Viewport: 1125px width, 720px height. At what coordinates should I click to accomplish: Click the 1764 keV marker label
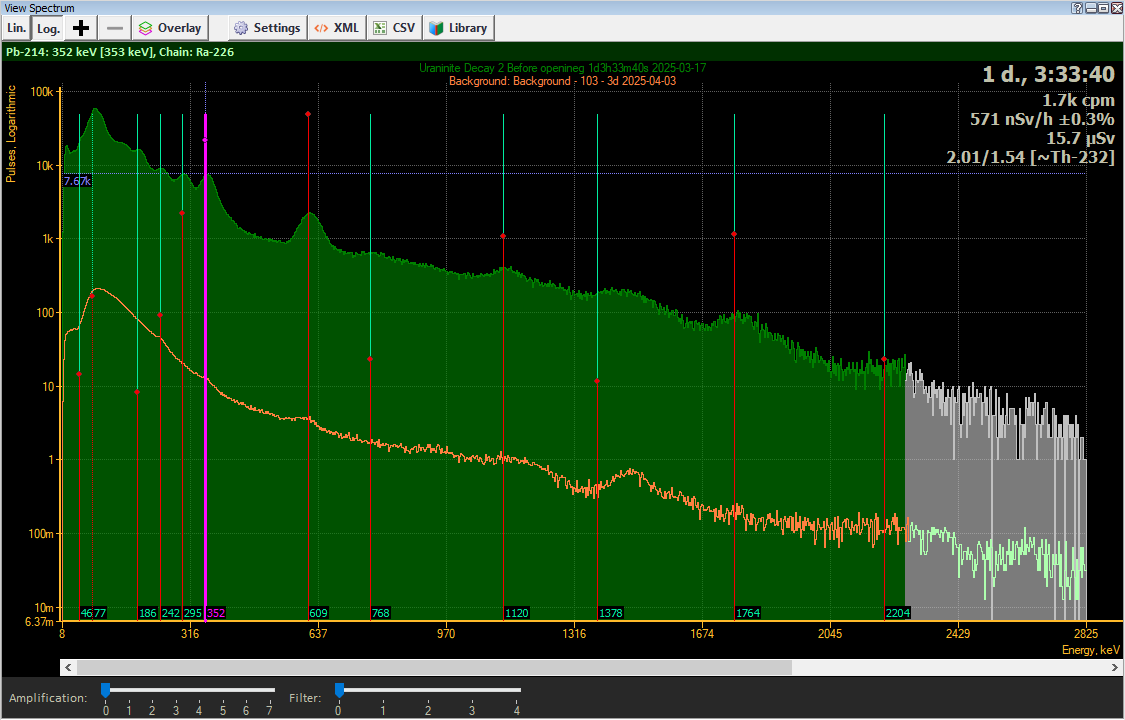[748, 613]
